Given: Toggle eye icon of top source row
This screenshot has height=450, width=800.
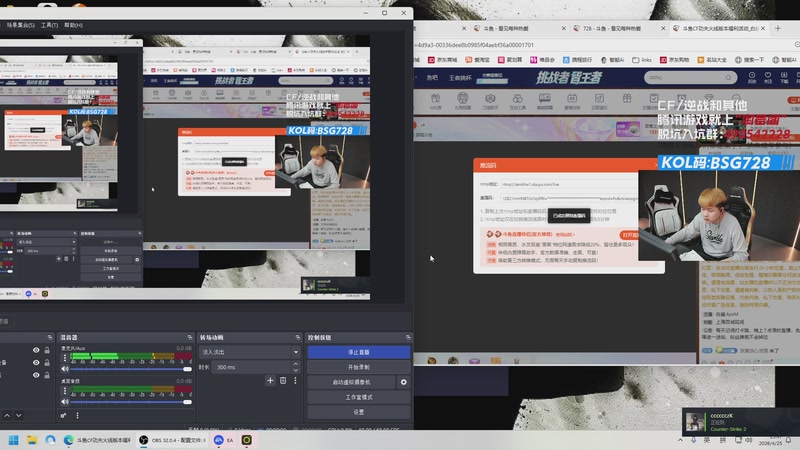Looking at the screenshot, I should [x=36, y=350].
